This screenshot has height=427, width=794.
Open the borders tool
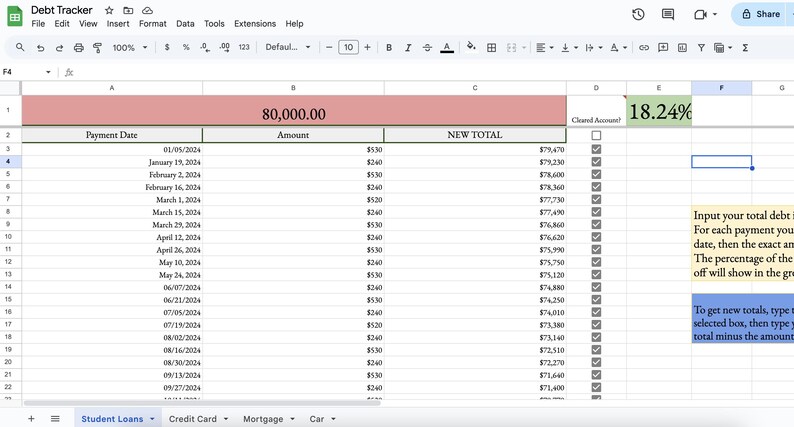point(491,48)
